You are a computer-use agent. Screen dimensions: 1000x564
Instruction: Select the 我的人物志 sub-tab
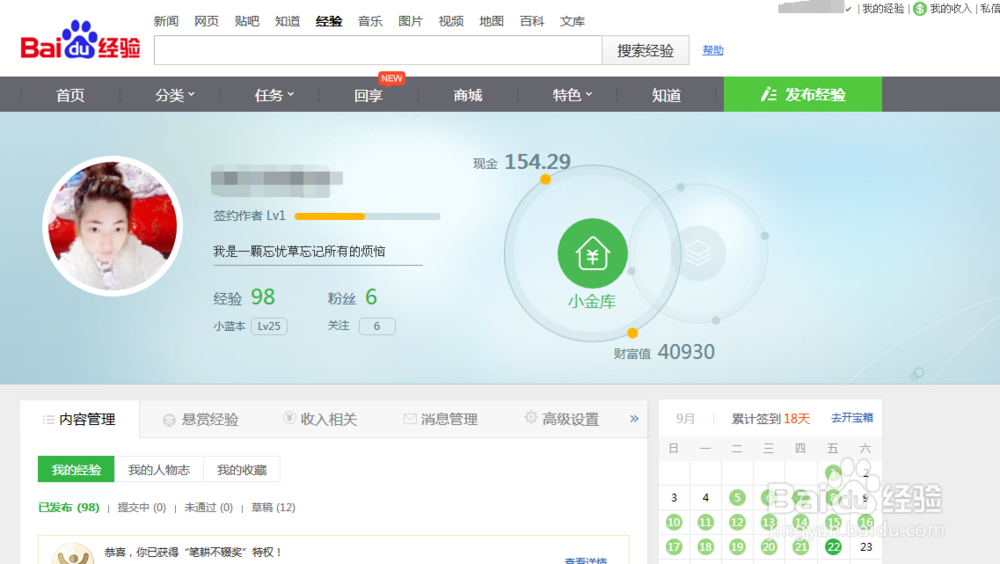click(159, 470)
